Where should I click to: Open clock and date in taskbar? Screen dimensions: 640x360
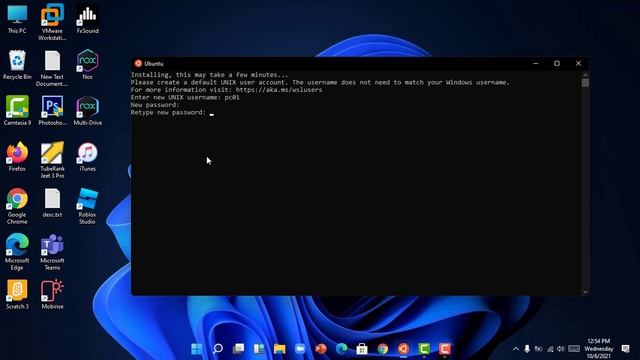[x=599, y=349]
